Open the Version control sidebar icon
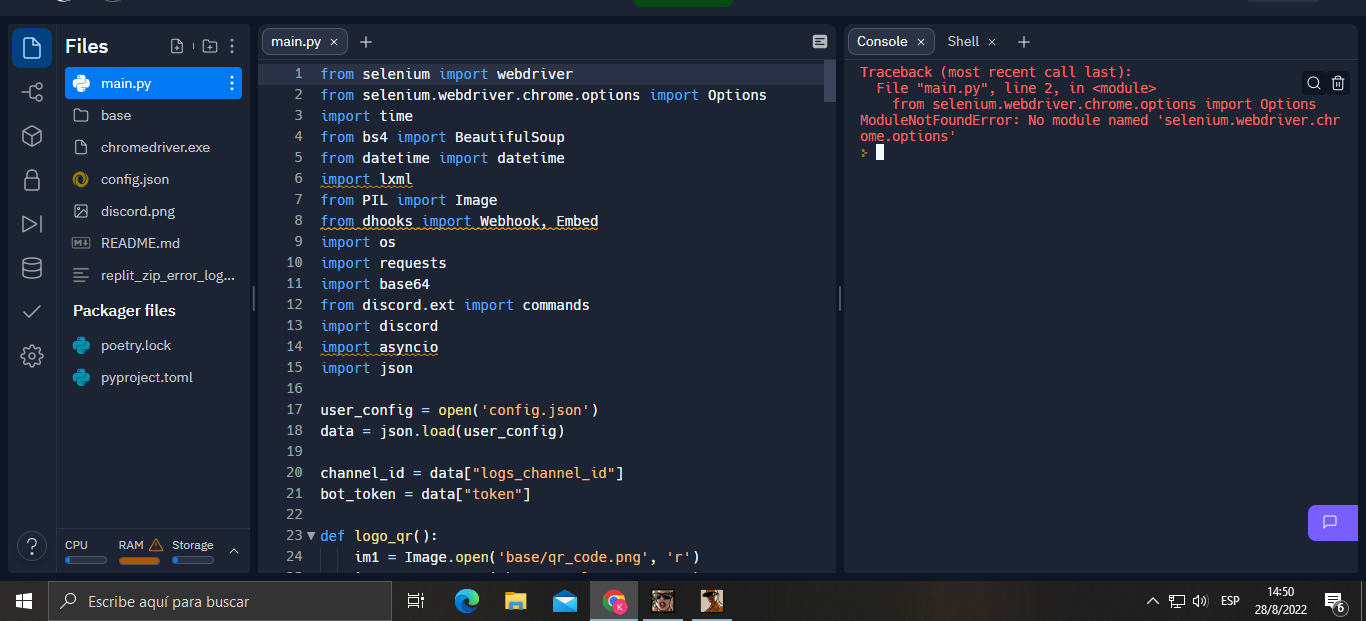 32,92
